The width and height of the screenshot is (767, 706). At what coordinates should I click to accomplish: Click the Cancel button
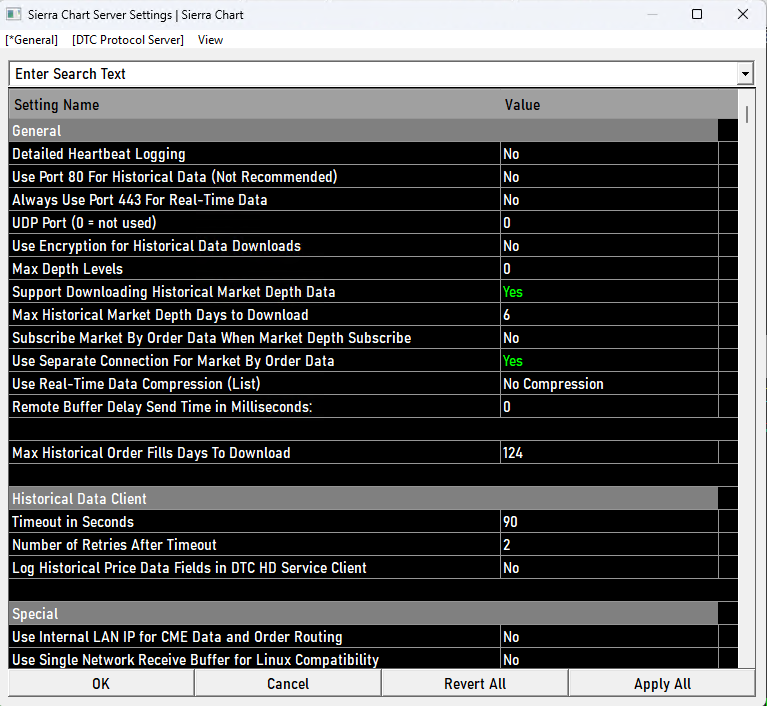click(x=288, y=683)
